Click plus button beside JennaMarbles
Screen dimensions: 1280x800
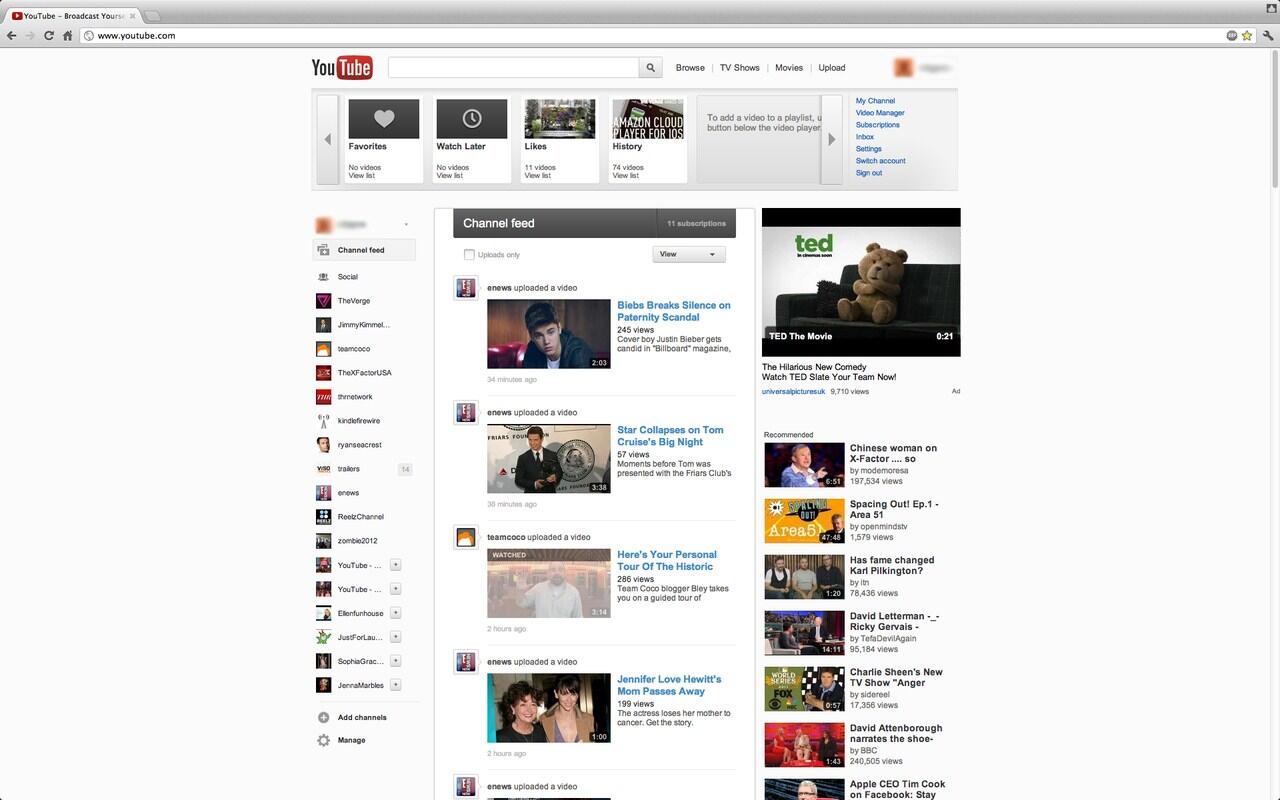[396, 685]
